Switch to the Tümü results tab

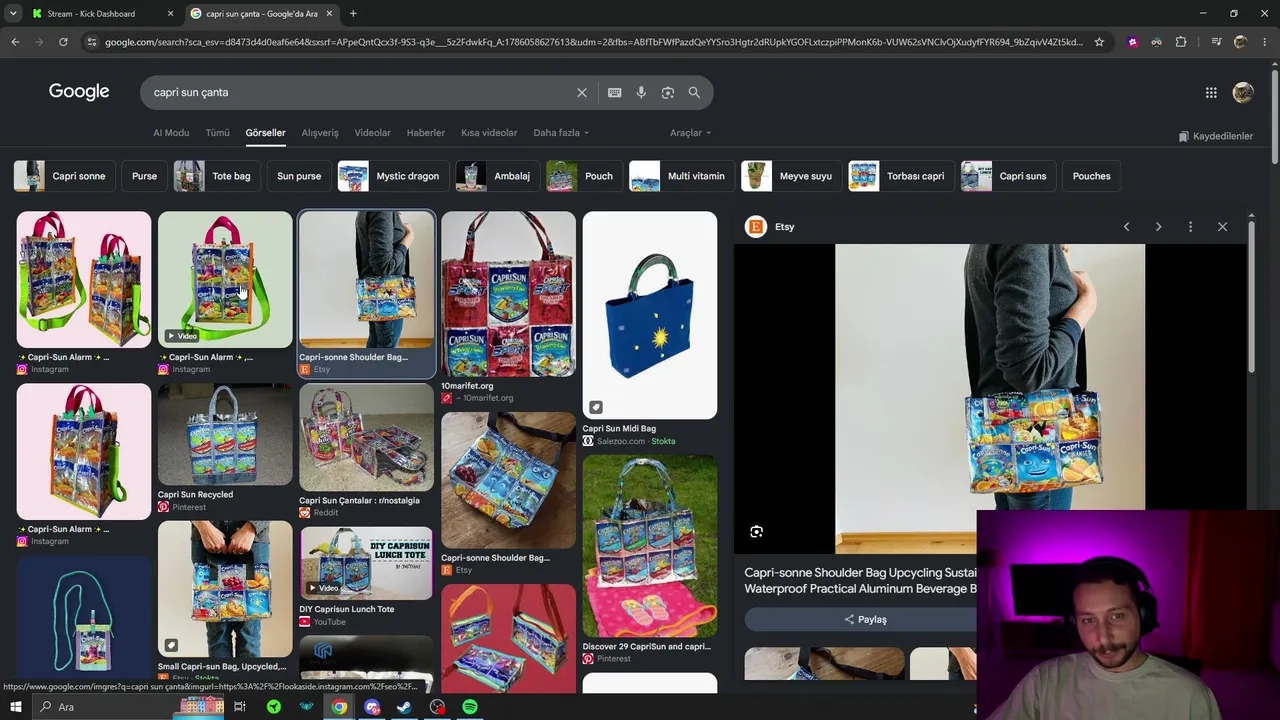[x=217, y=133]
